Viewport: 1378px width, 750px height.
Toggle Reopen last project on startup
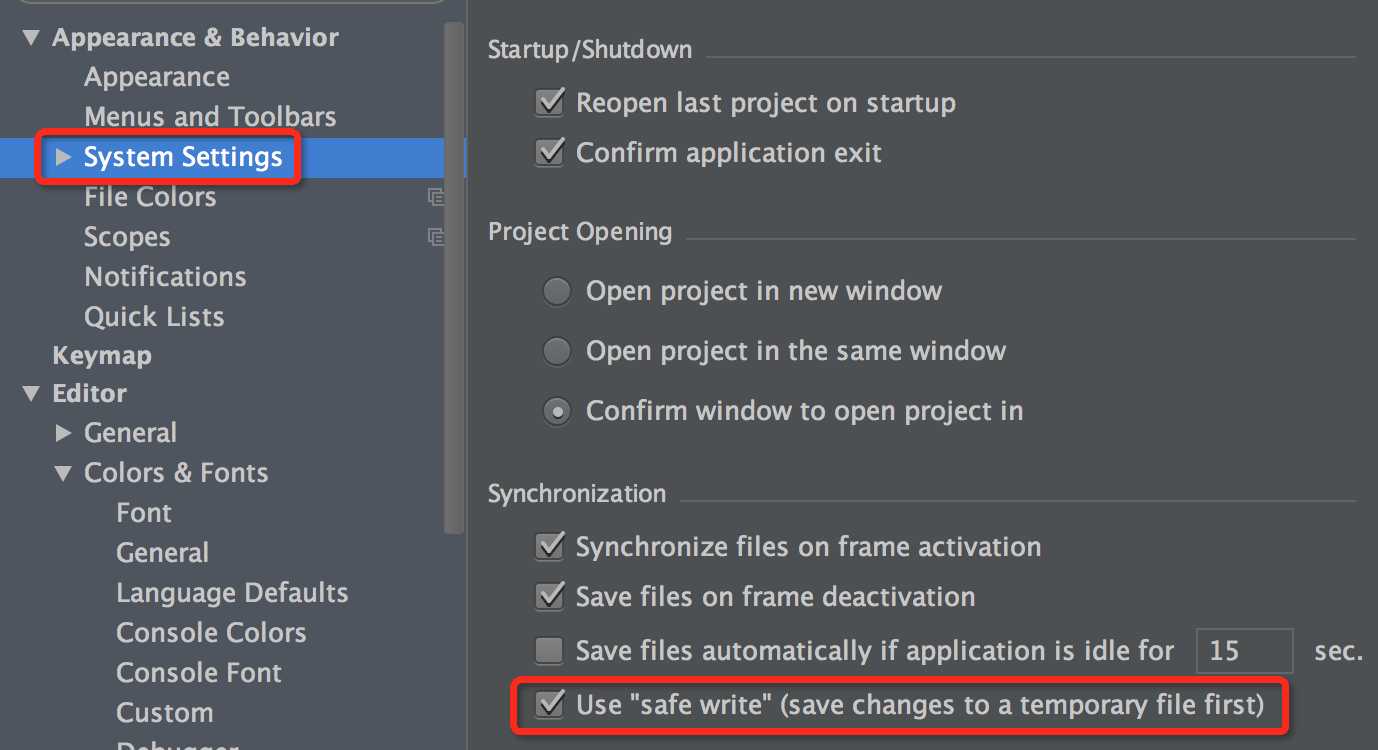(550, 103)
